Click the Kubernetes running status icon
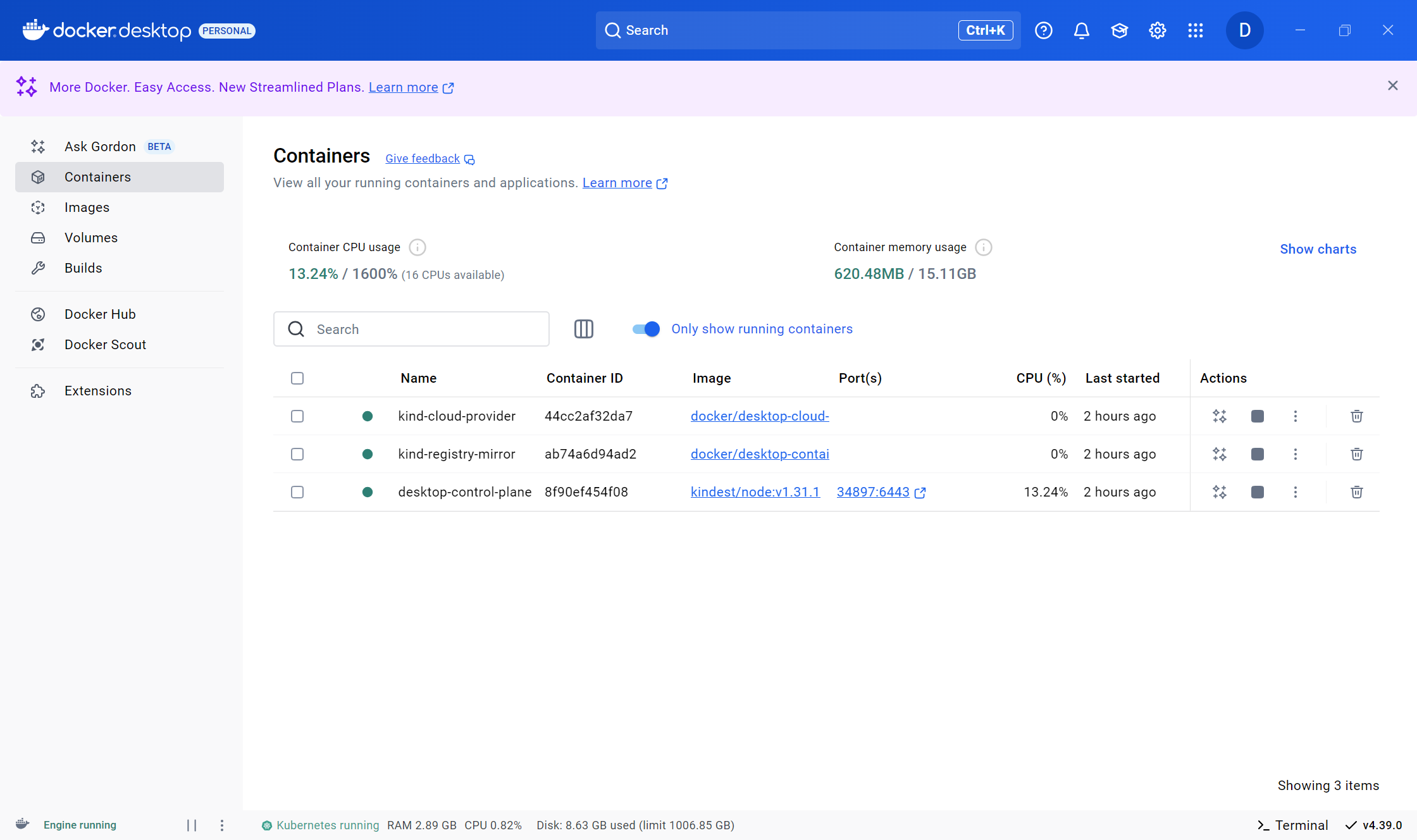Viewport: 1417px width, 840px height. pos(267,825)
